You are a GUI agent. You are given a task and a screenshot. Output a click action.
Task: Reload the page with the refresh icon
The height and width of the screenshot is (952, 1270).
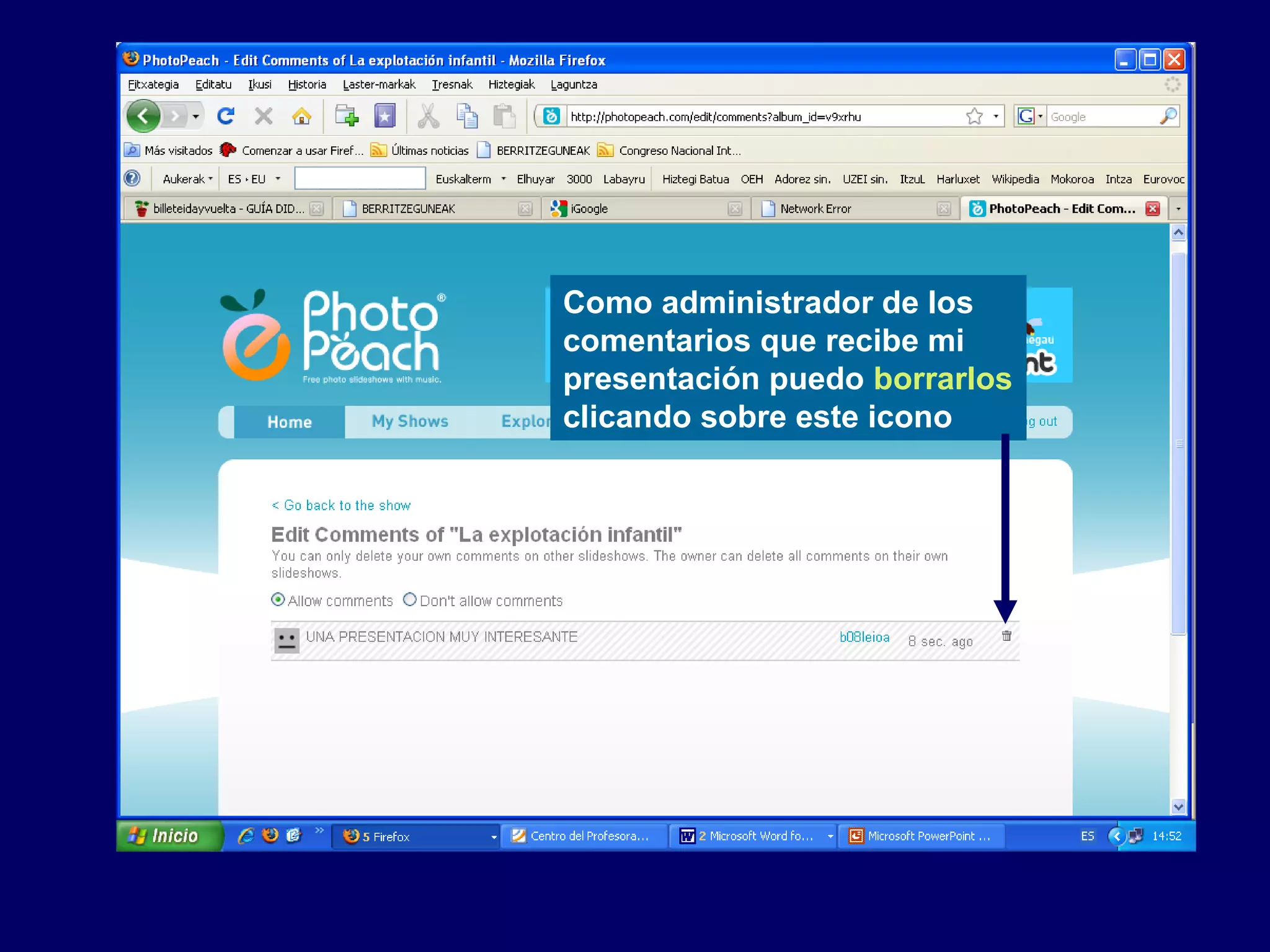click(x=226, y=116)
